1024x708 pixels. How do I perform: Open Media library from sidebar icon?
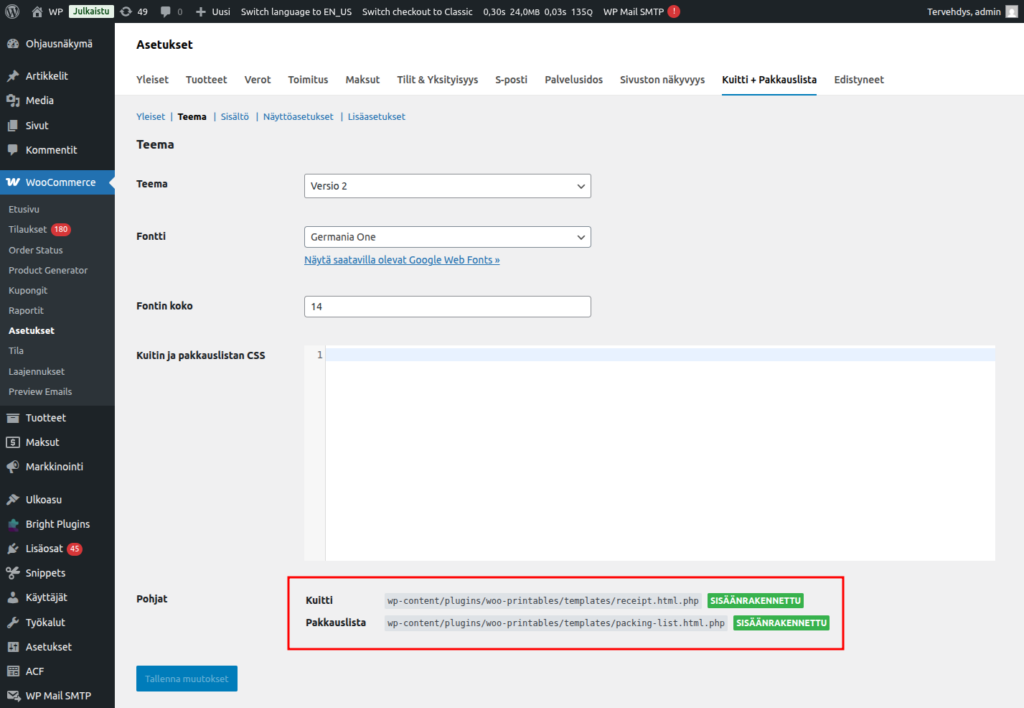12,101
